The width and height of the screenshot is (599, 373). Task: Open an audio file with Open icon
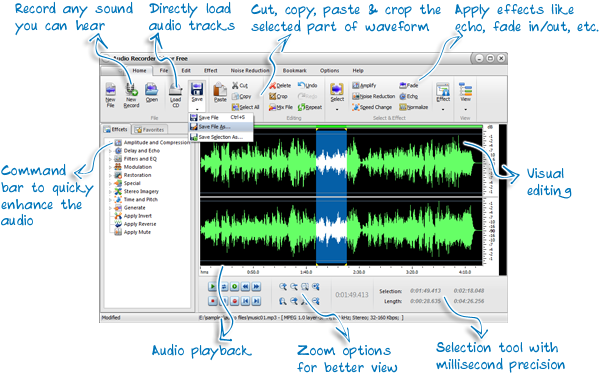[x=152, y=92]
